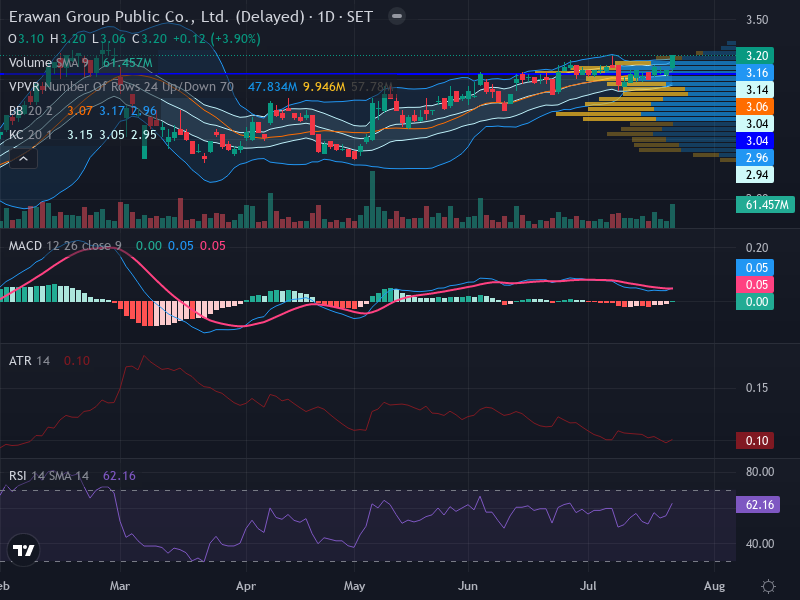Image resolution: width=800 pixels, height=600 pixels.
Task: Click the dark blue 3.04 price label
Action: [755, 141]
